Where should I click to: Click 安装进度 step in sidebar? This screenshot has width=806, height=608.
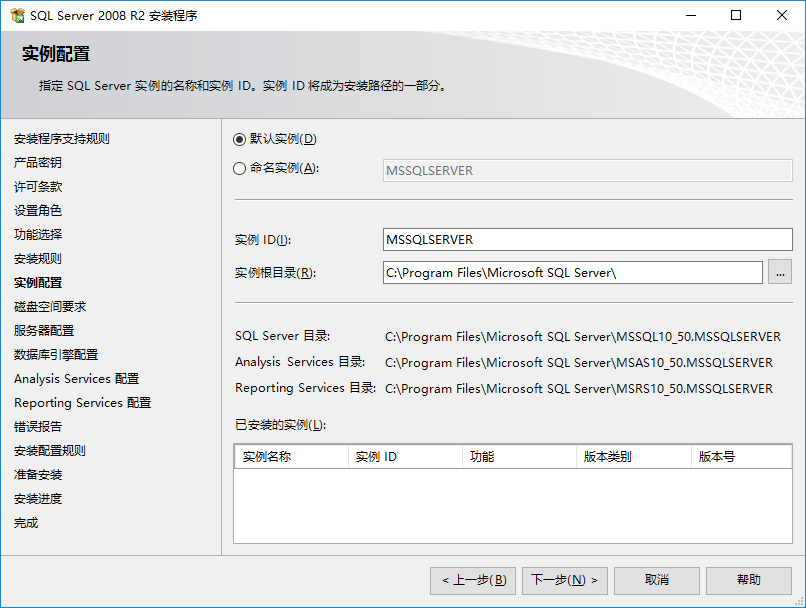pos(38,499)
